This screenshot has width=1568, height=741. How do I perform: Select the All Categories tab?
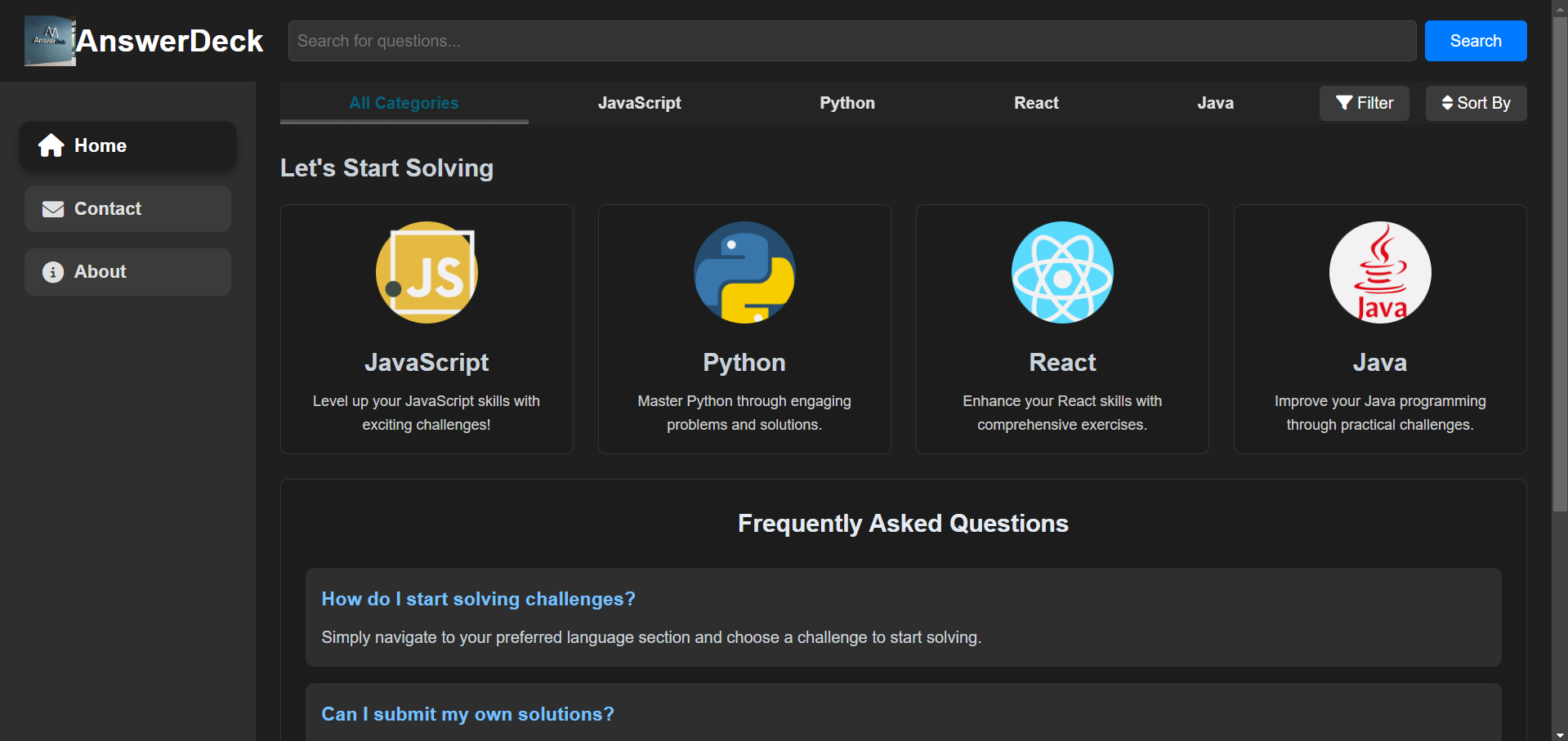click(x=404, y=103)
